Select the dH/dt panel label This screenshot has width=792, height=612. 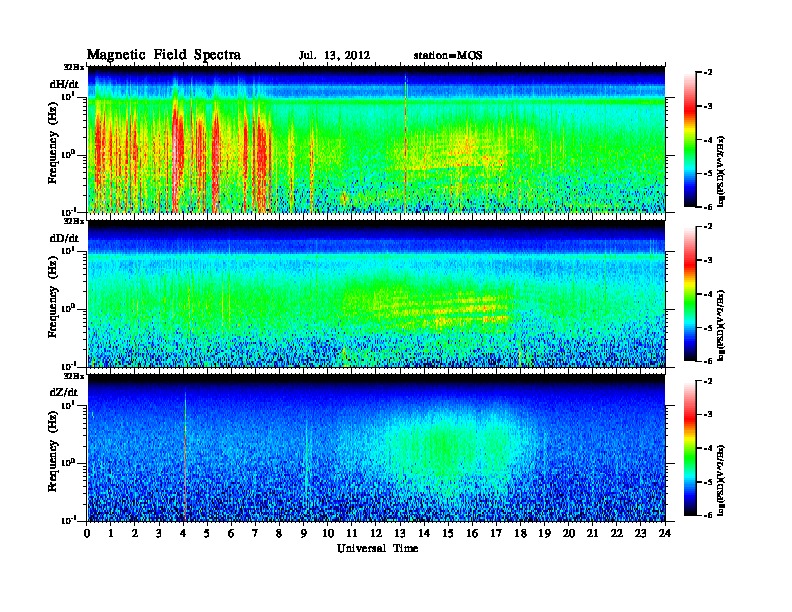tap(64, 84)
